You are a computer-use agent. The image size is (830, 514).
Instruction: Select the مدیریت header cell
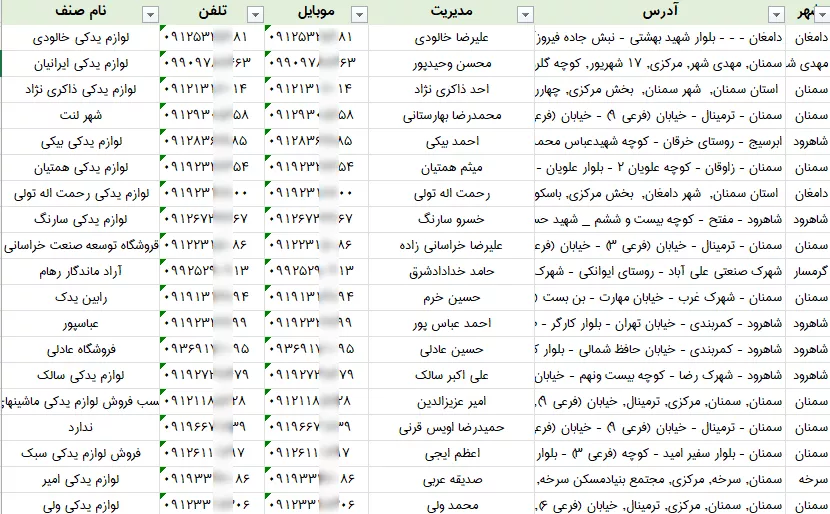tap(452, 12)
